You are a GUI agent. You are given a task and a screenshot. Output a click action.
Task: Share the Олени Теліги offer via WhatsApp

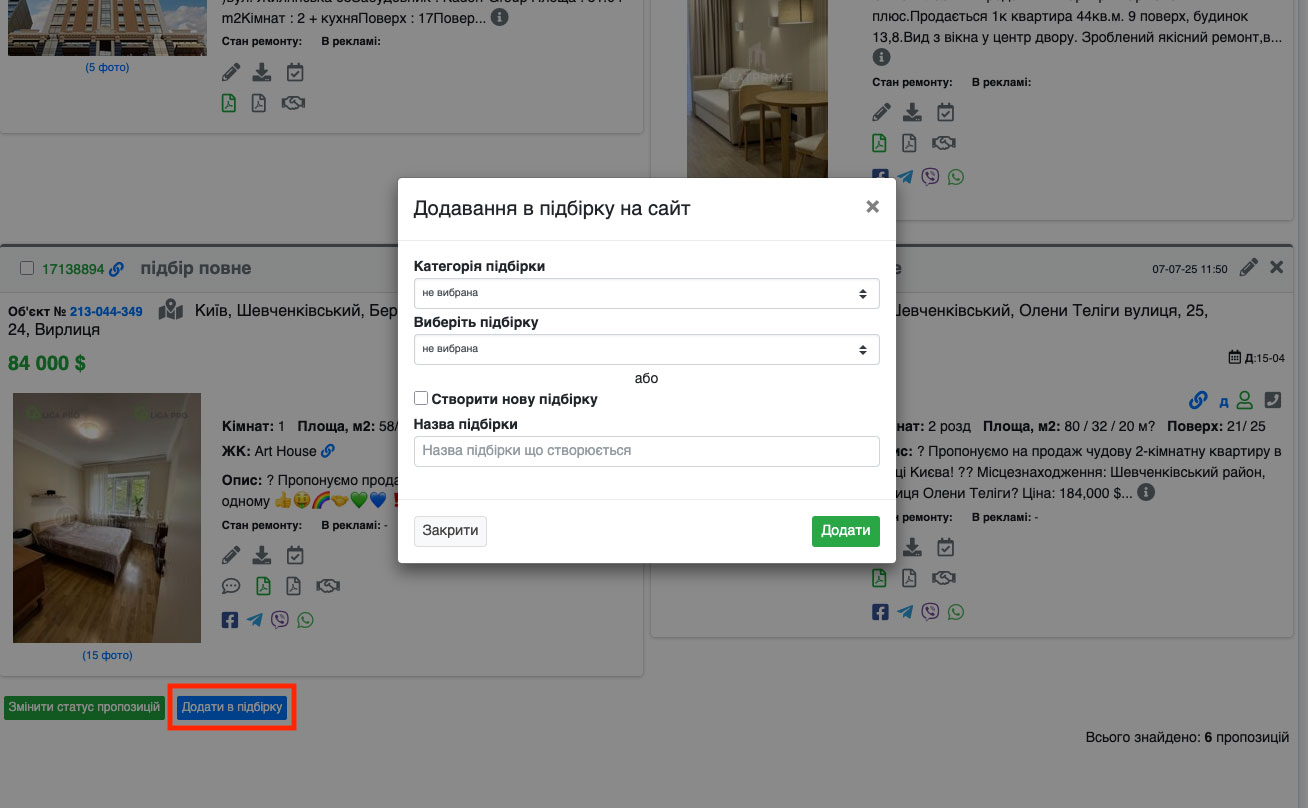point(957,612)
